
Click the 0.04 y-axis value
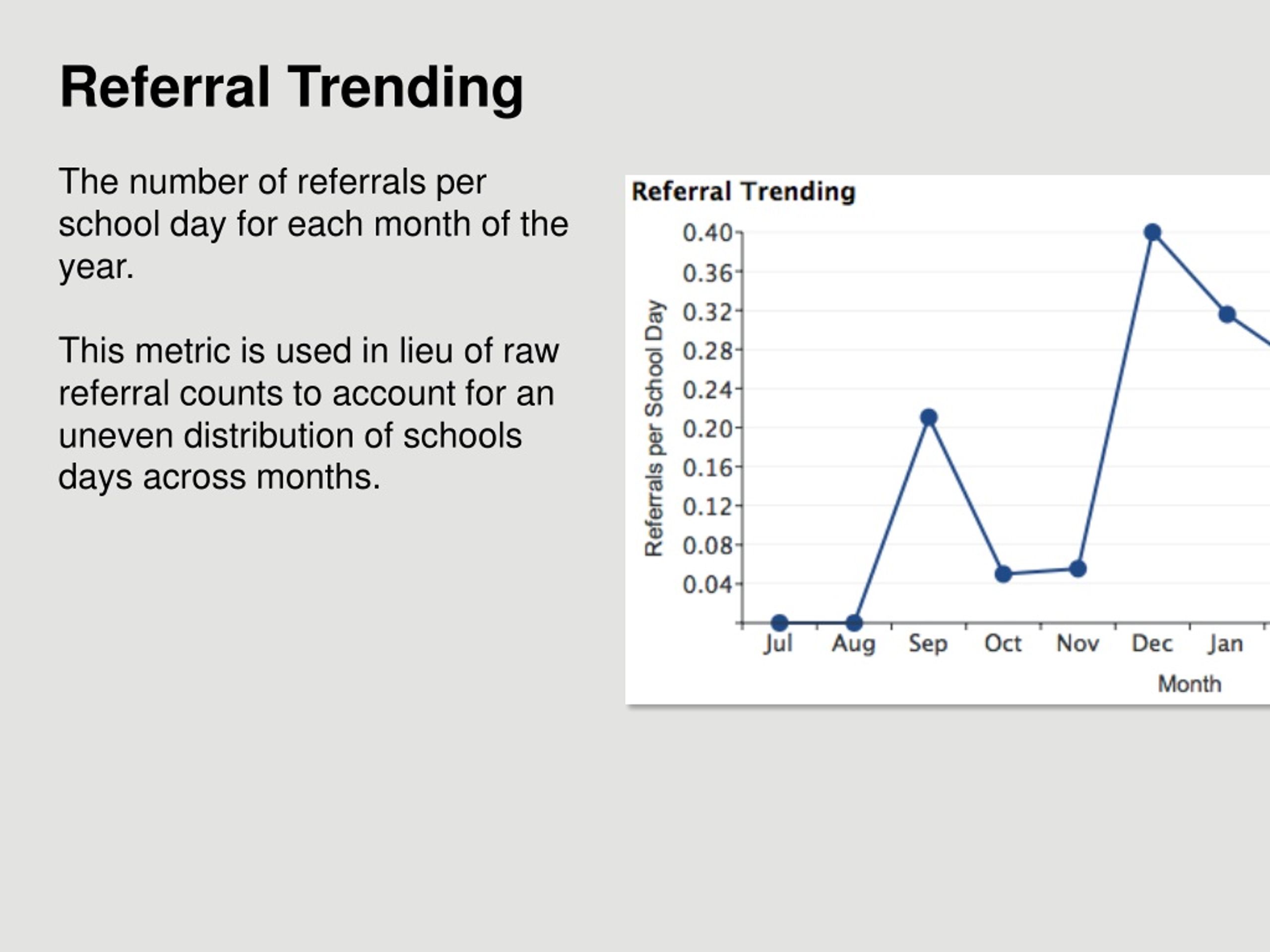click(x=708, y=585)
